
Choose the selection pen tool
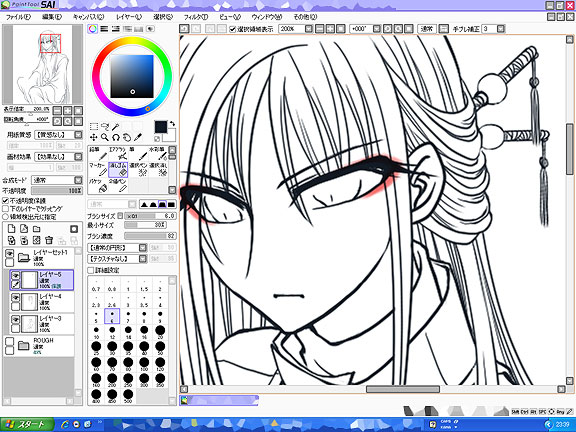click(x=138, y=170)
